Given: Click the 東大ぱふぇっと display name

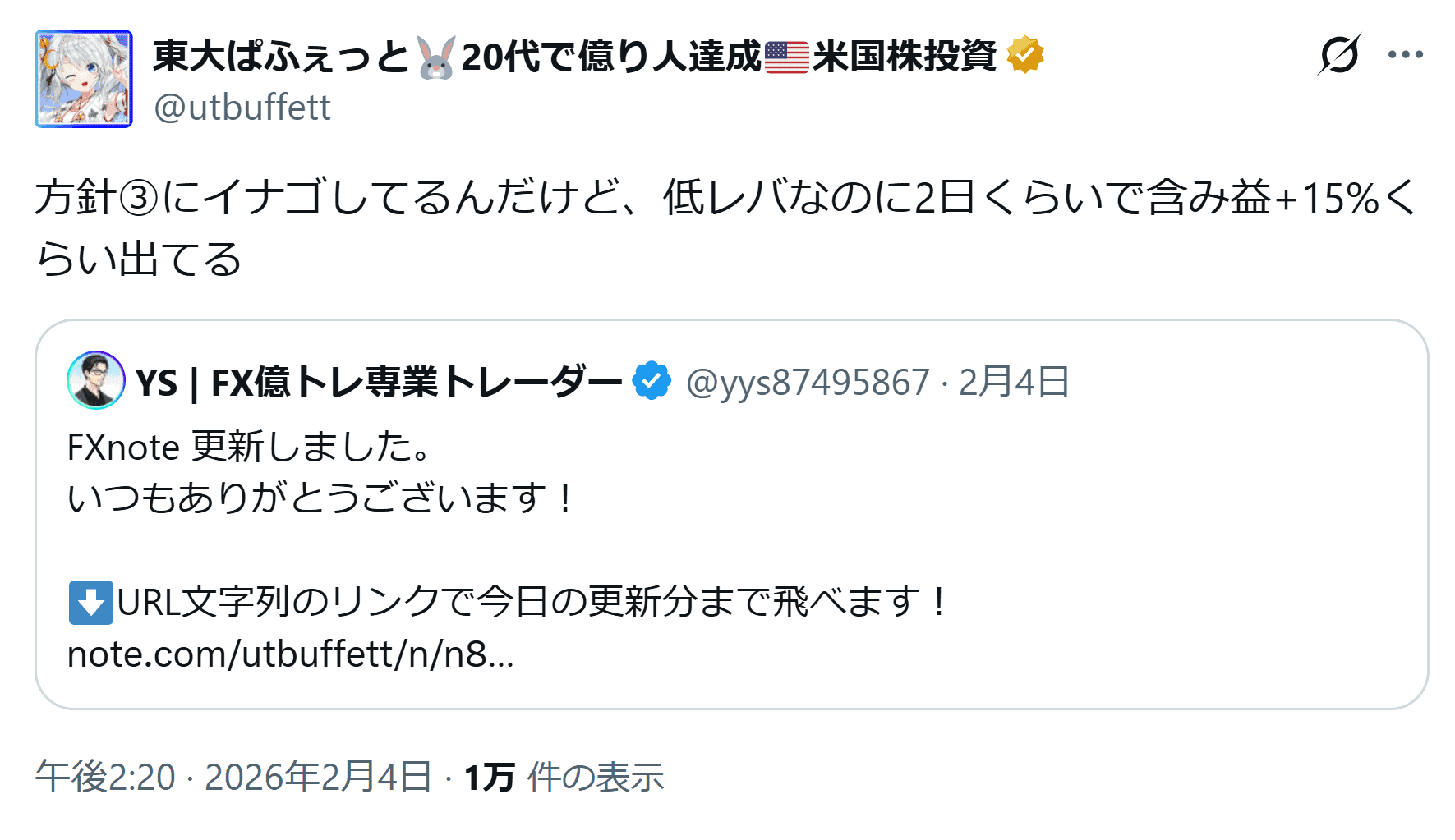Looking at the screenshot, I should (x=281, y=57).
